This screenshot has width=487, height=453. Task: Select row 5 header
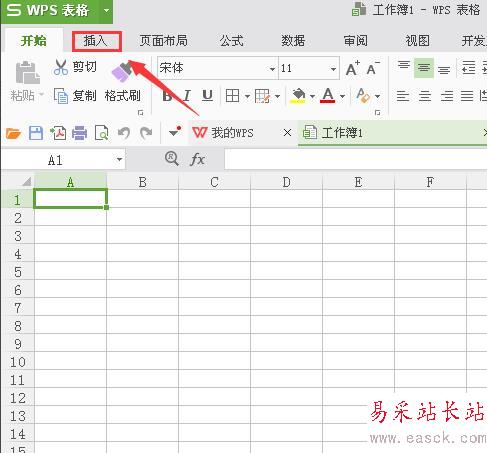pyautogui.click(x=18, y=272)
